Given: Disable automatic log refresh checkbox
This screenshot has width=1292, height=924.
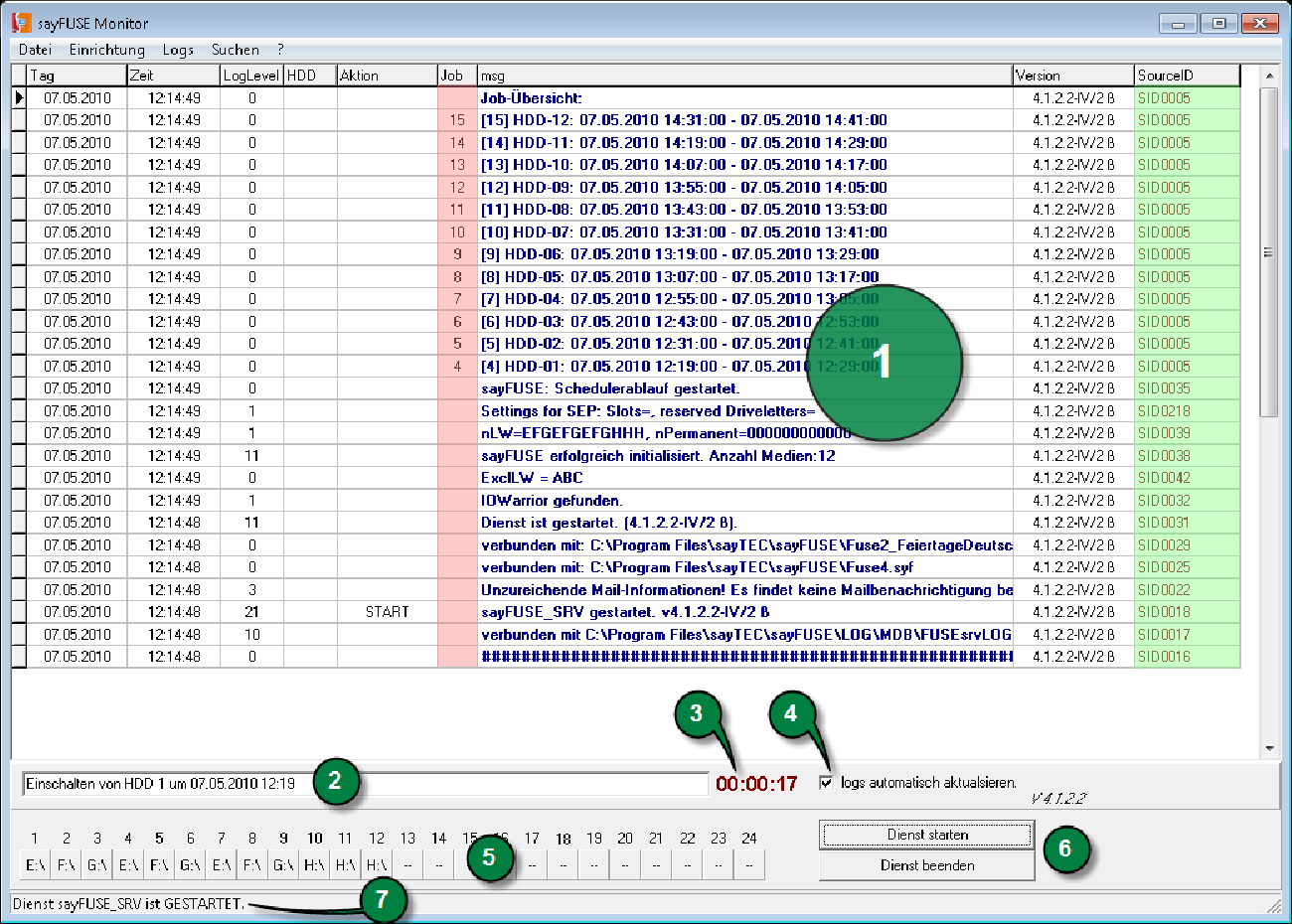Looking at the screenshot, I should [826, 783].
